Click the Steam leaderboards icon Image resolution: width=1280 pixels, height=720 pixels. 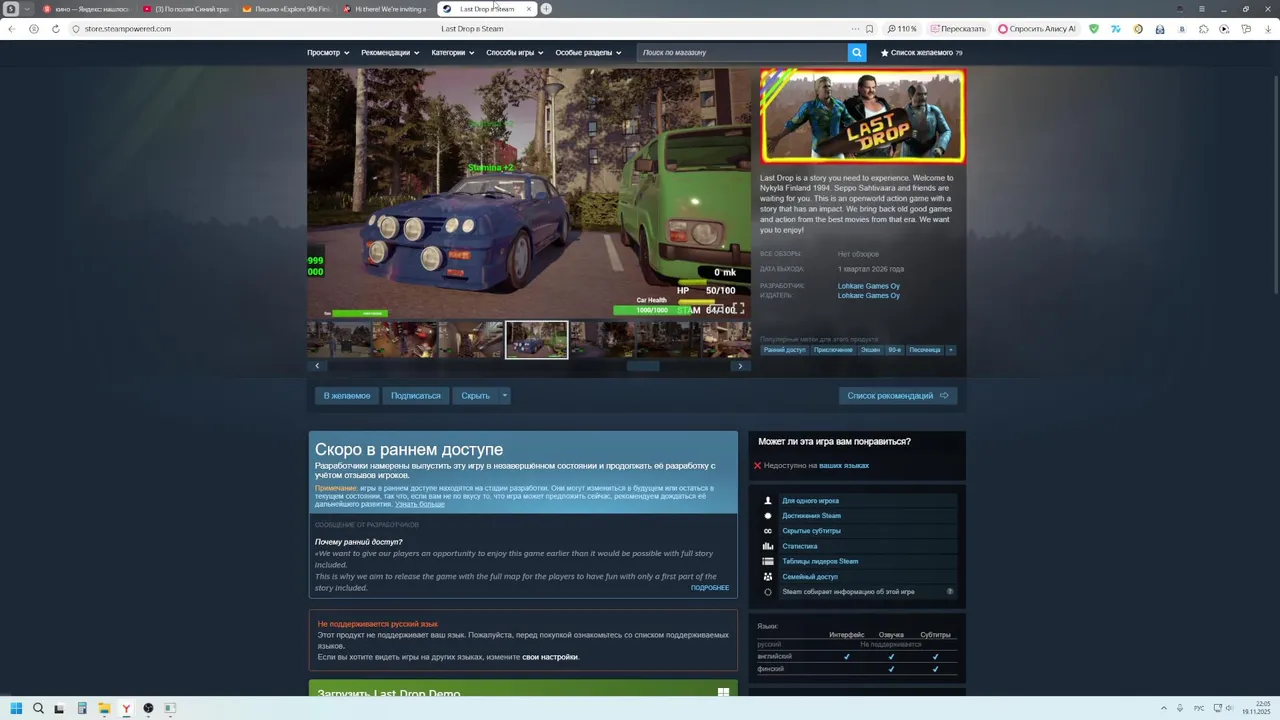tap(768, 561)
